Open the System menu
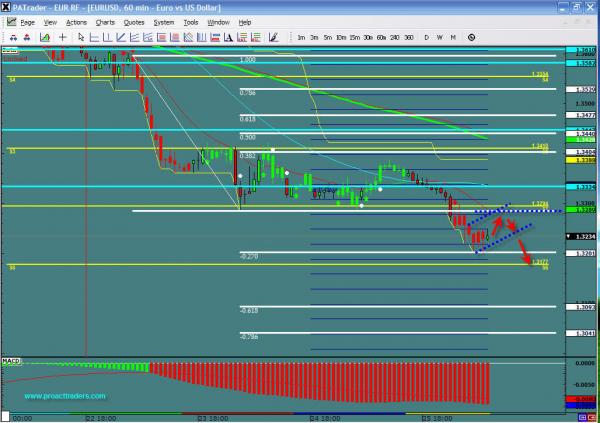This screenshot has width=600, height=423. coord(163,21)
